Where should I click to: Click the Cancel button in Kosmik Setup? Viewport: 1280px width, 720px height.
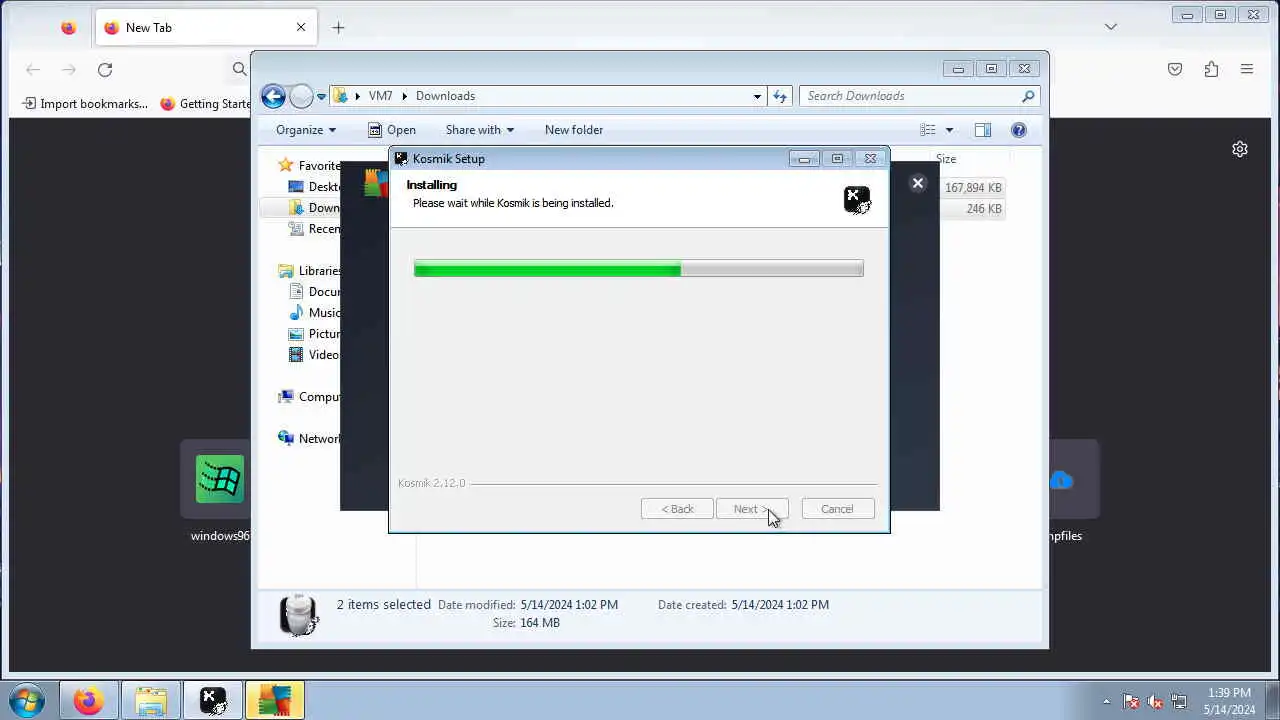[x=837, y=509]
